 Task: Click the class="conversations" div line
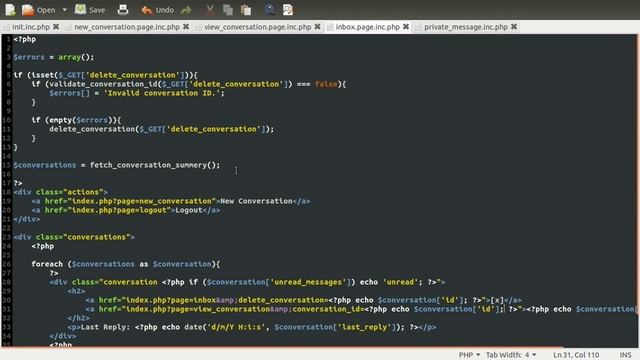74,237
